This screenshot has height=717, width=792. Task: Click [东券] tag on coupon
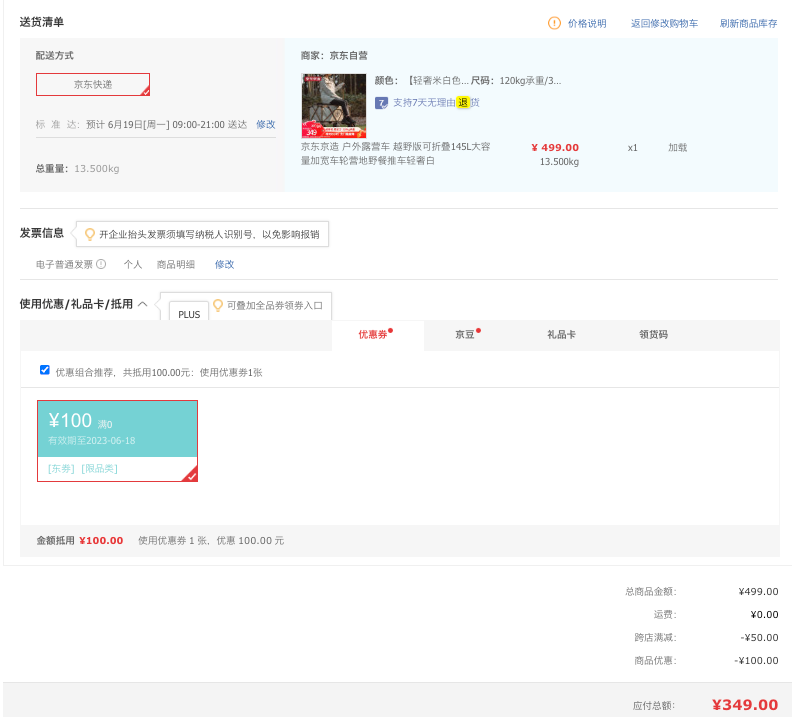tap(61, 469)
